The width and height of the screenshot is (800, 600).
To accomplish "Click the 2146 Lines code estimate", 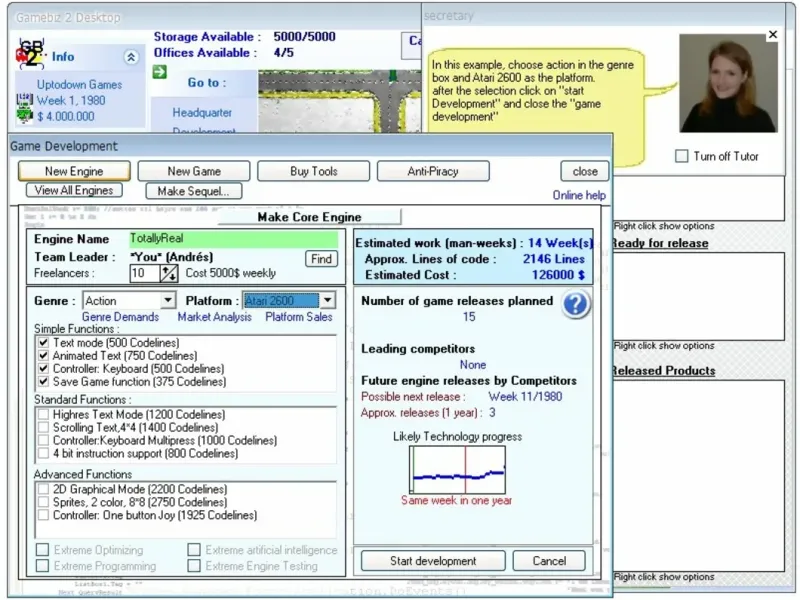I will [554, 259].
